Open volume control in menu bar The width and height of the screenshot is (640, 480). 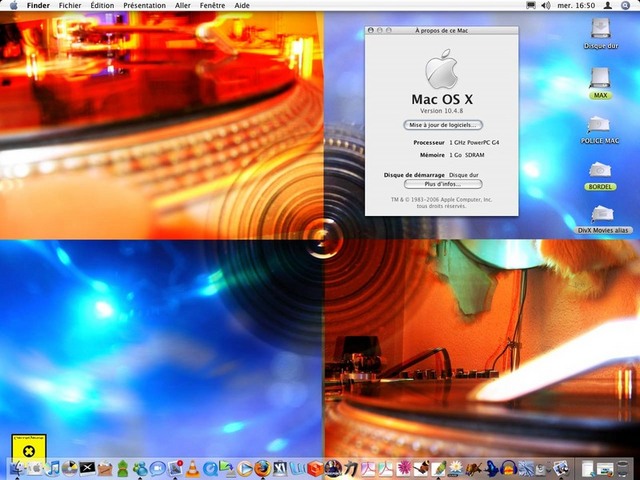tap(546, 5)
